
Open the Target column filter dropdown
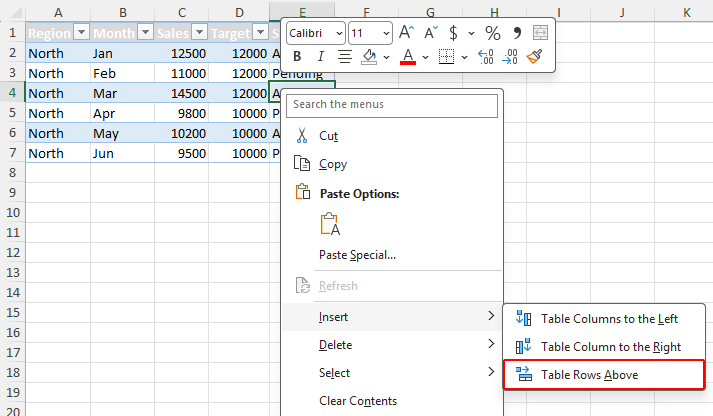click(261, 32)
